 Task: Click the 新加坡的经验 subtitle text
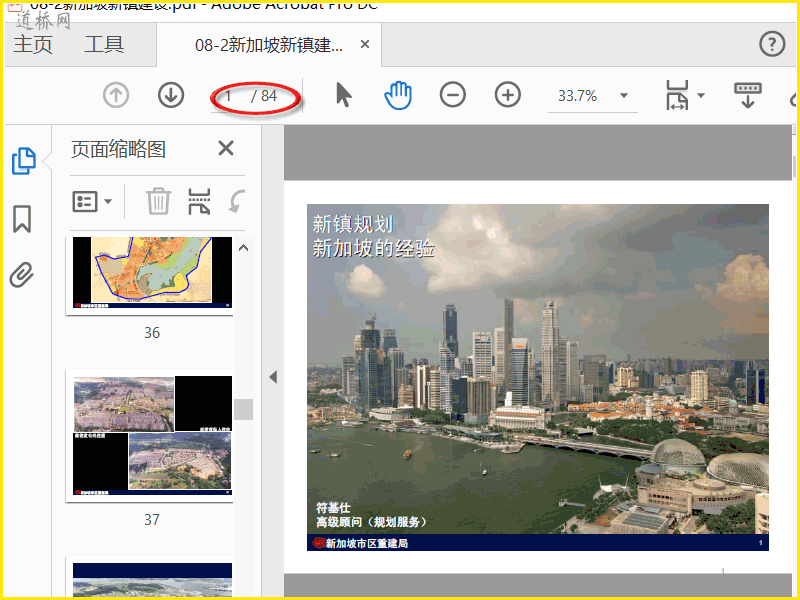click(x=373, y=248)
